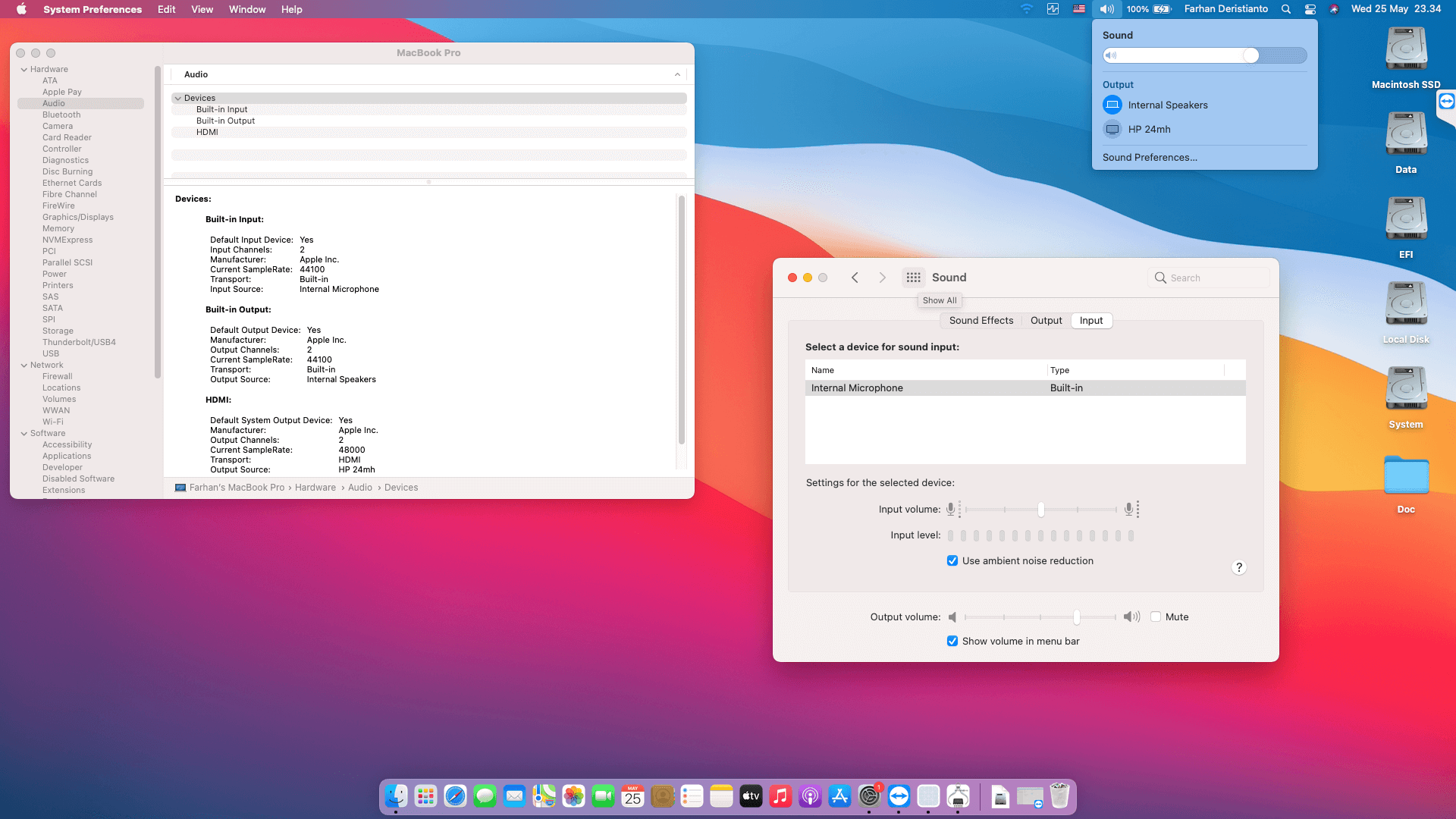The width and height of the screenshot is (1456, 819).
Task: Click the Apple menu logo
Action: coord(21,9)
